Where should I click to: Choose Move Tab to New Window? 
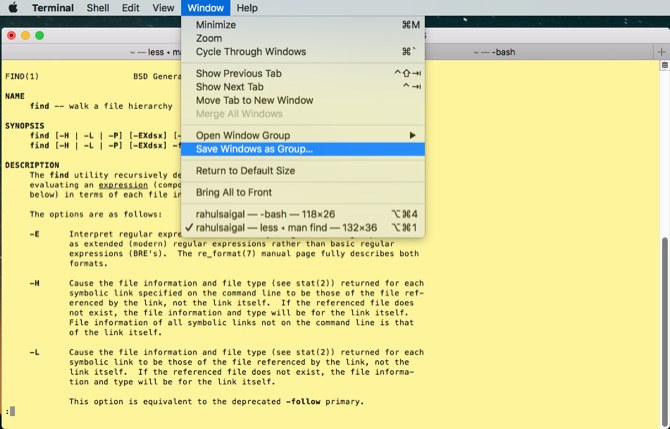pos(254,100)
